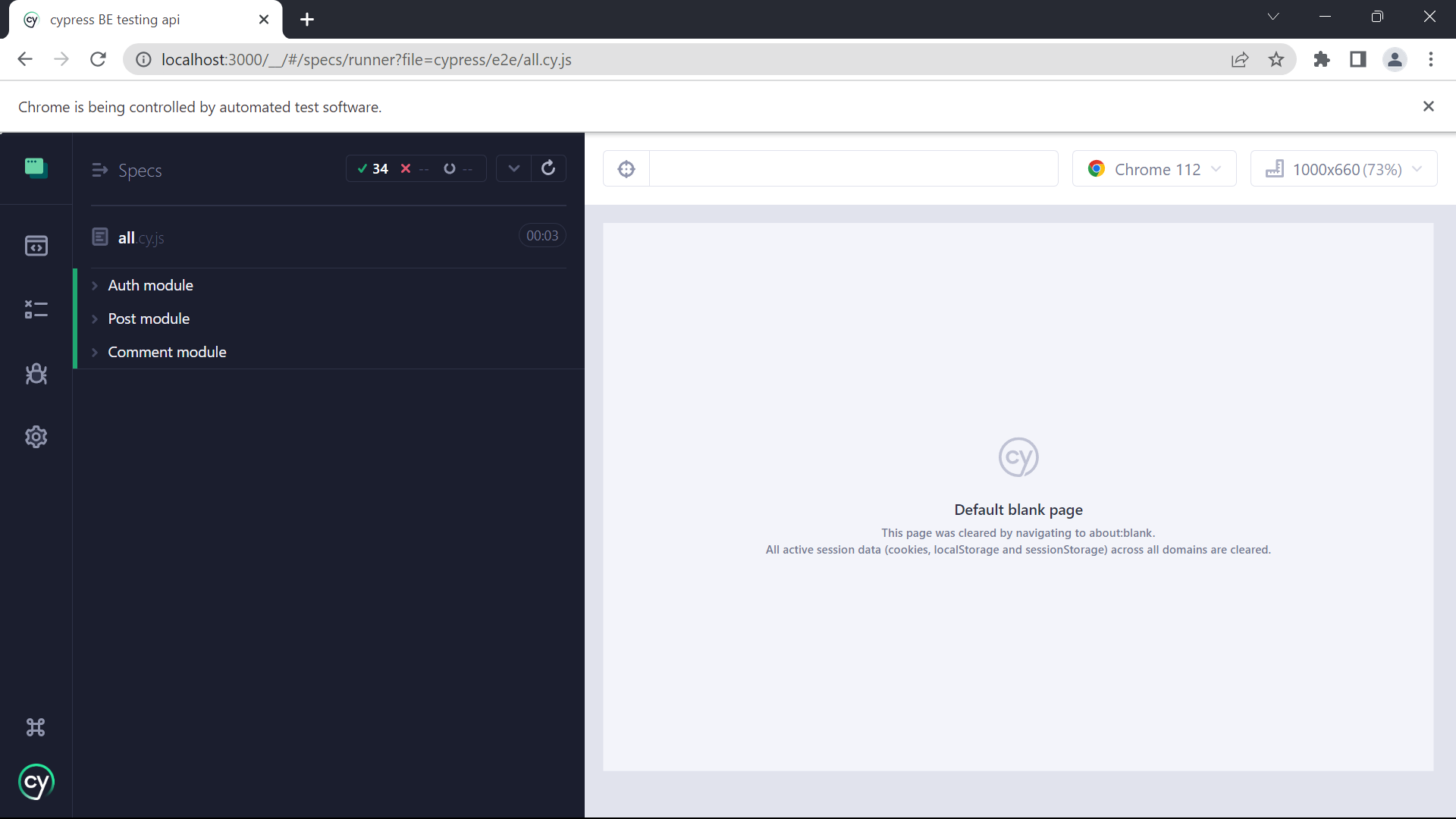Viewport: 1456px width, 819px height.
Task: Select the Debug bug icon in sidebar
Action: [x=36, y=373]
